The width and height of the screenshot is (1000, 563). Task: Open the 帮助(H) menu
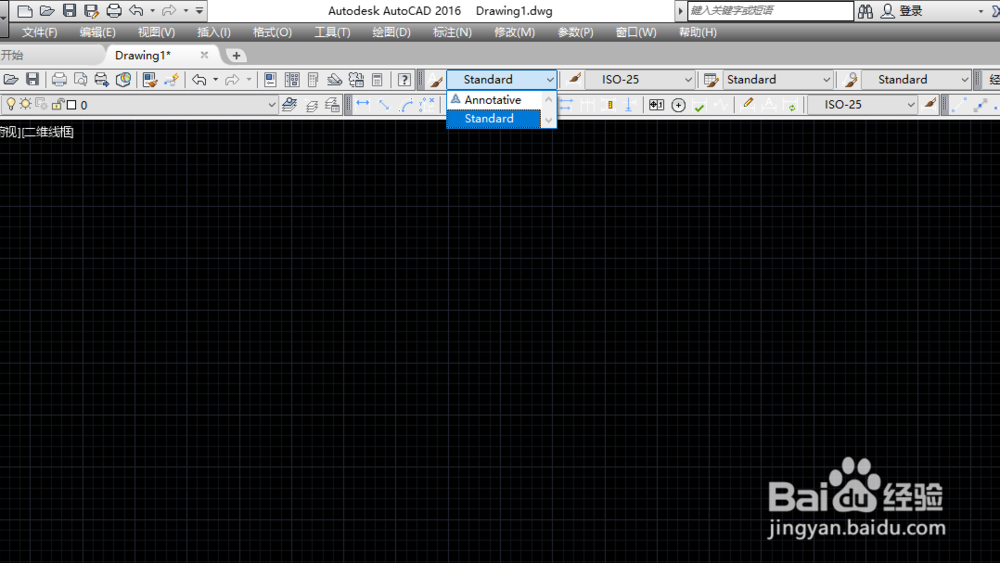[x=698, y=32]
